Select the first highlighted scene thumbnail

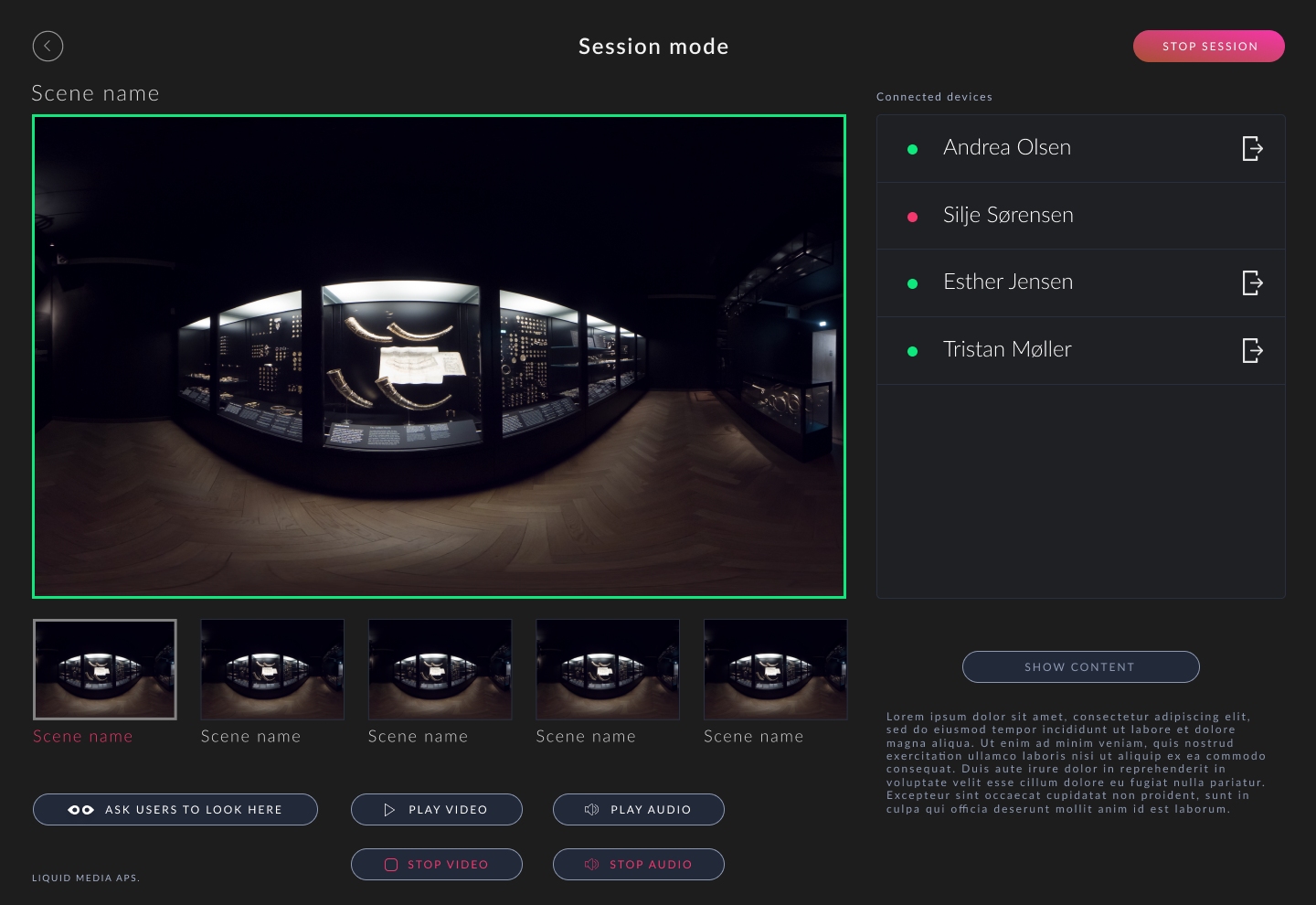click(105, 670)
